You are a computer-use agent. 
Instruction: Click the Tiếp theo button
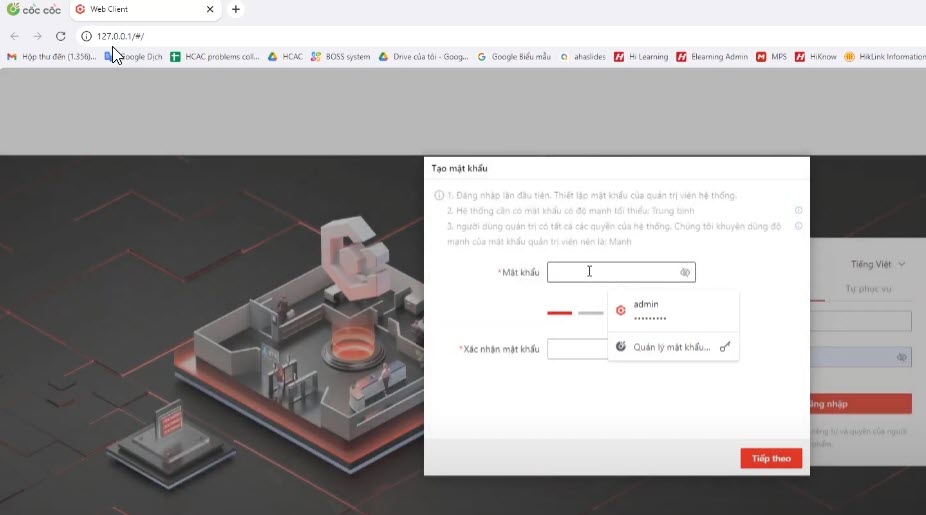tap(771, 458)
